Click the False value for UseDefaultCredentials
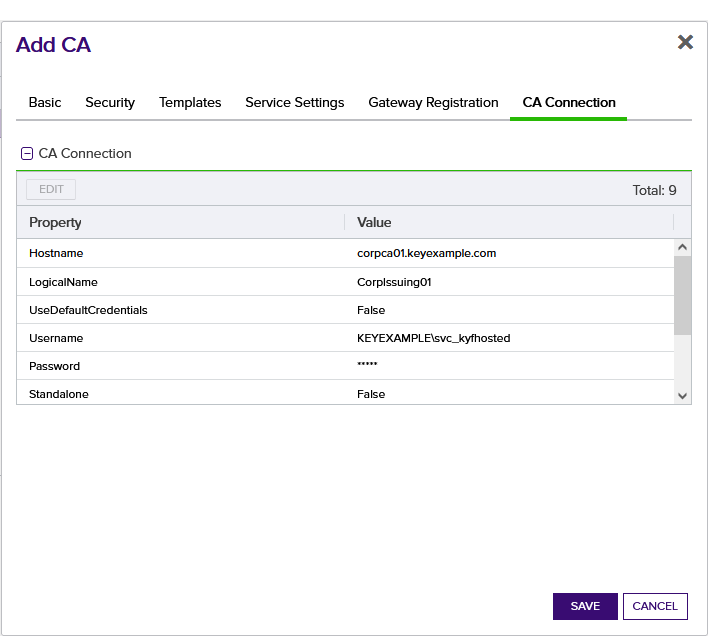The image size is (708, 636). [x=371, y=310]
